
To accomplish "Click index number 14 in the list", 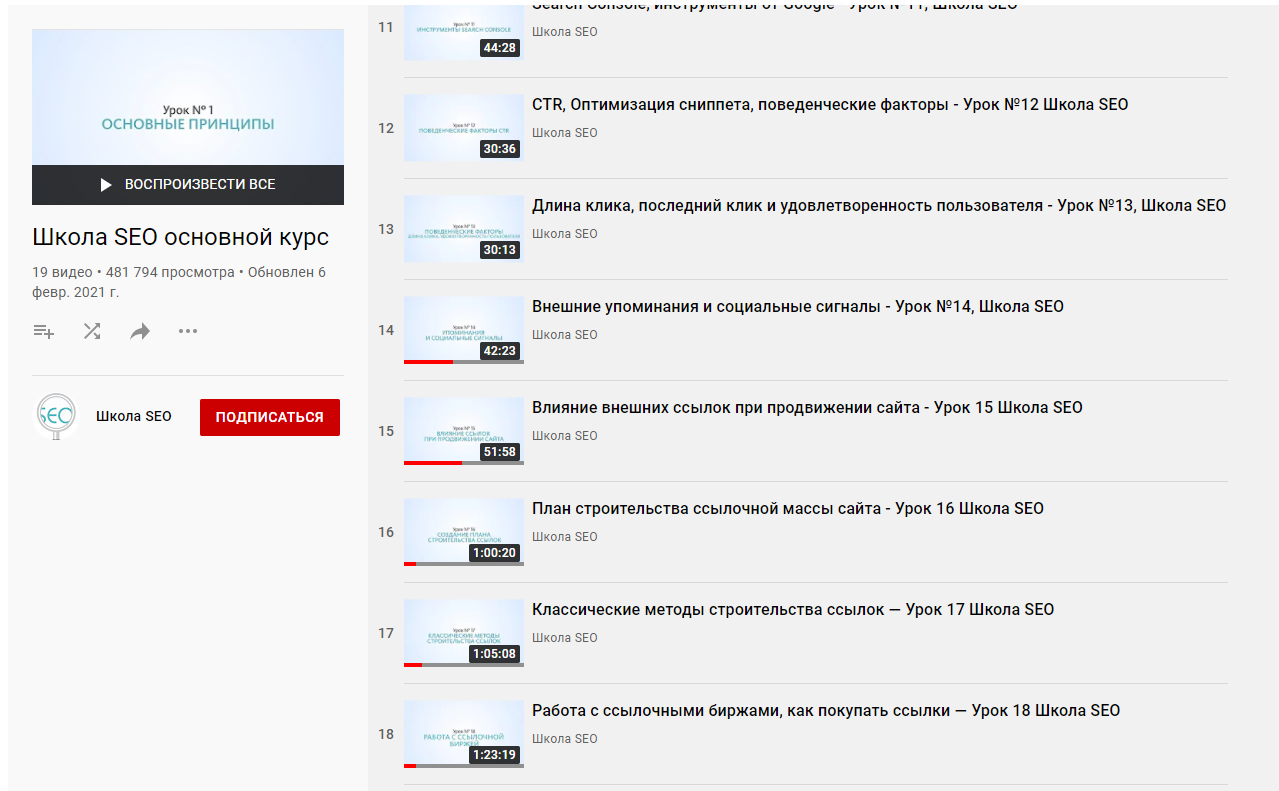I will pos(386,330).
